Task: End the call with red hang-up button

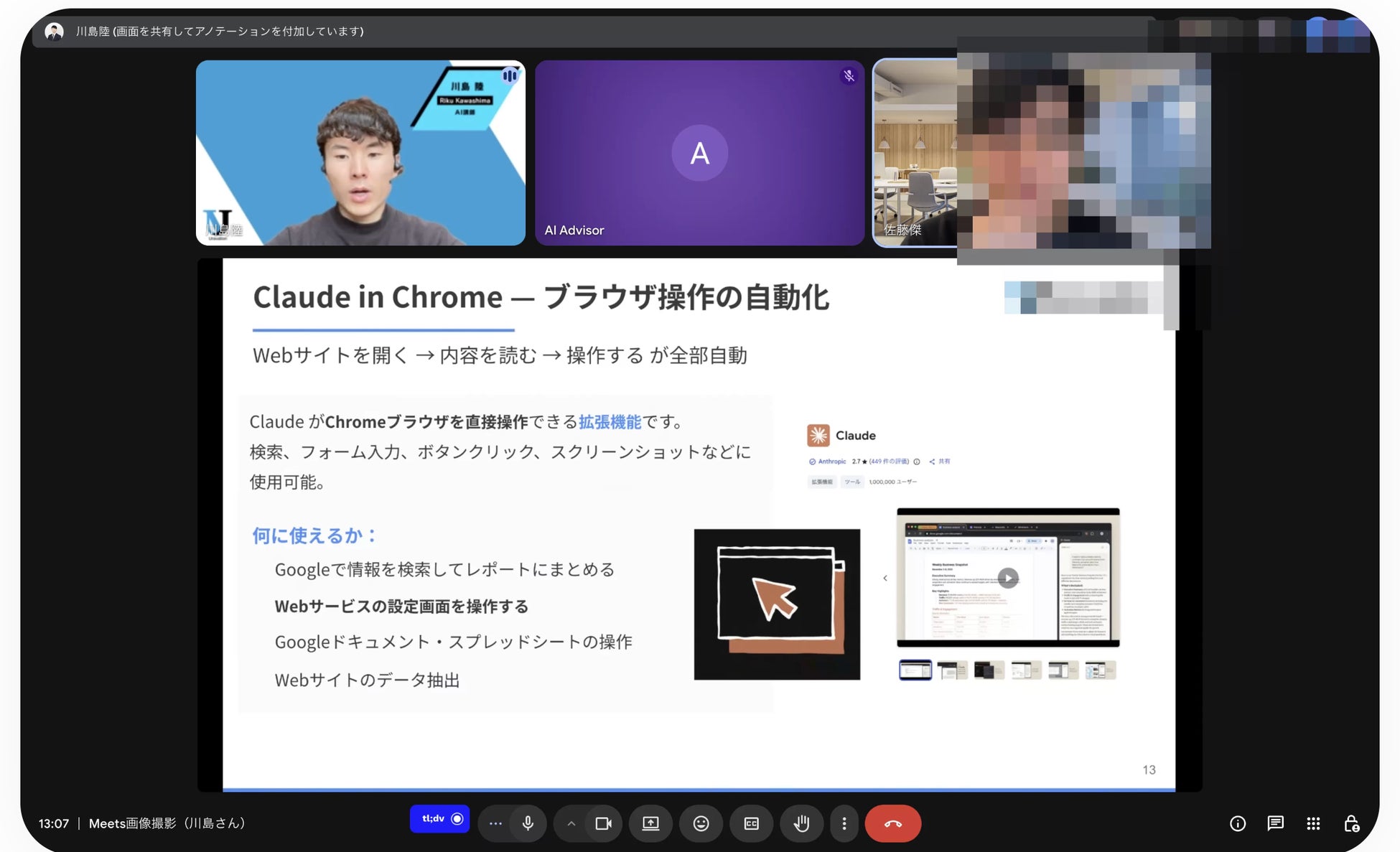Action: pos(892,823)
